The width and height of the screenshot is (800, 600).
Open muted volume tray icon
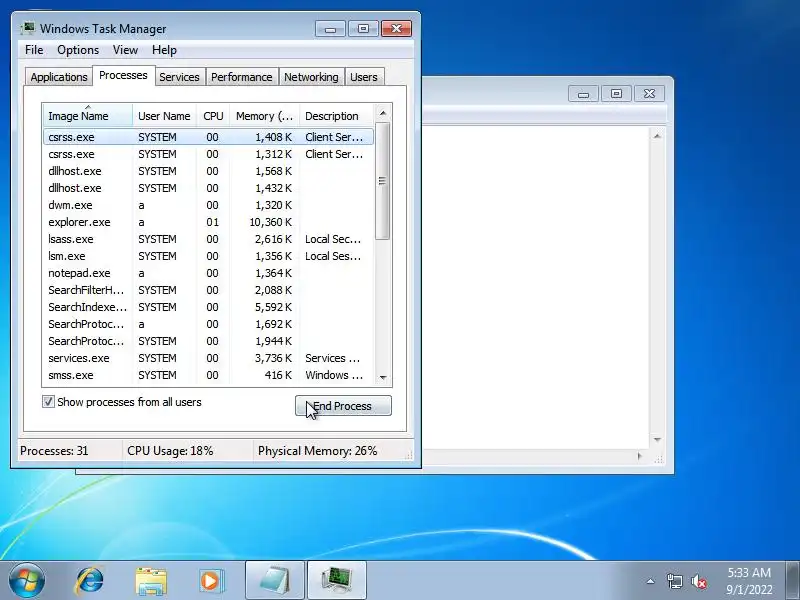[699, 581]
